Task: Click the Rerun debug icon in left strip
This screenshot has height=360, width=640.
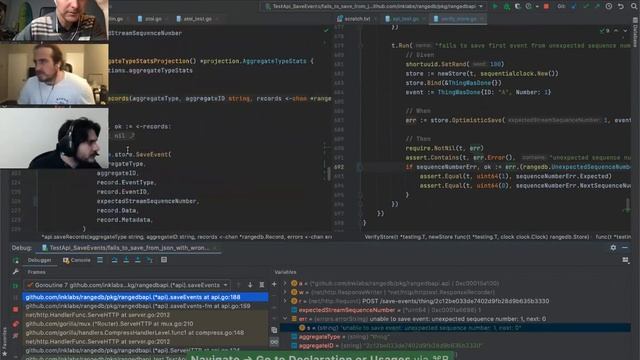Action: [16, 260]
